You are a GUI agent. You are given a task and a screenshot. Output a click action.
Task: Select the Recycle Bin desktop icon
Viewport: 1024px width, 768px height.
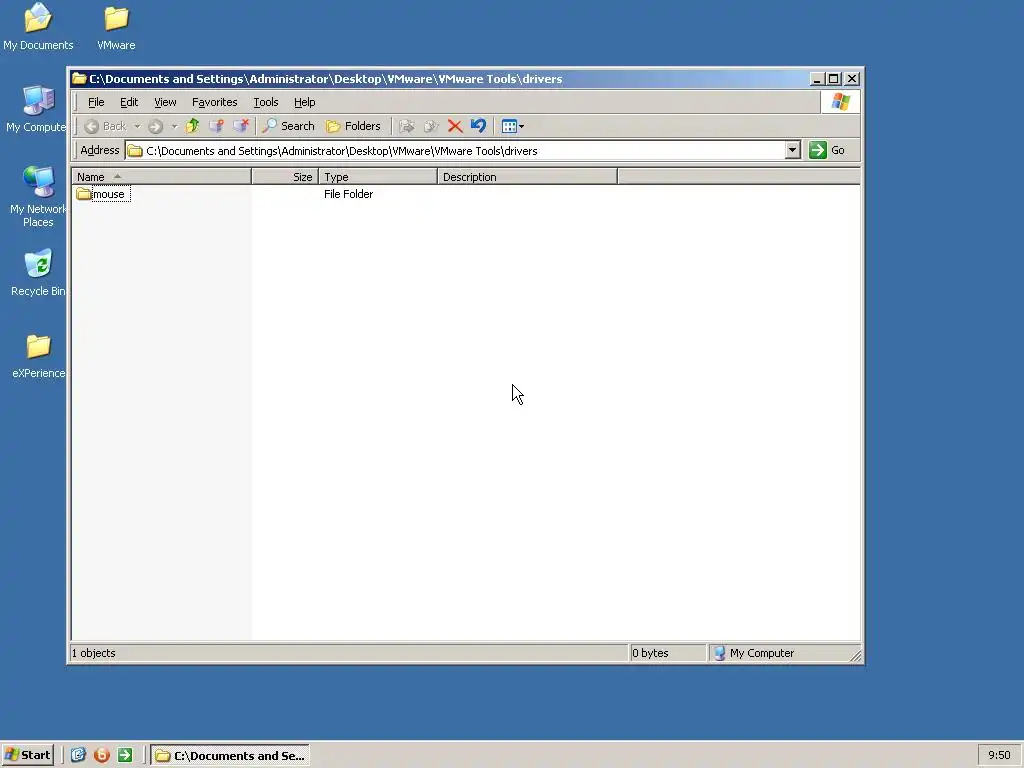[38, 273]
